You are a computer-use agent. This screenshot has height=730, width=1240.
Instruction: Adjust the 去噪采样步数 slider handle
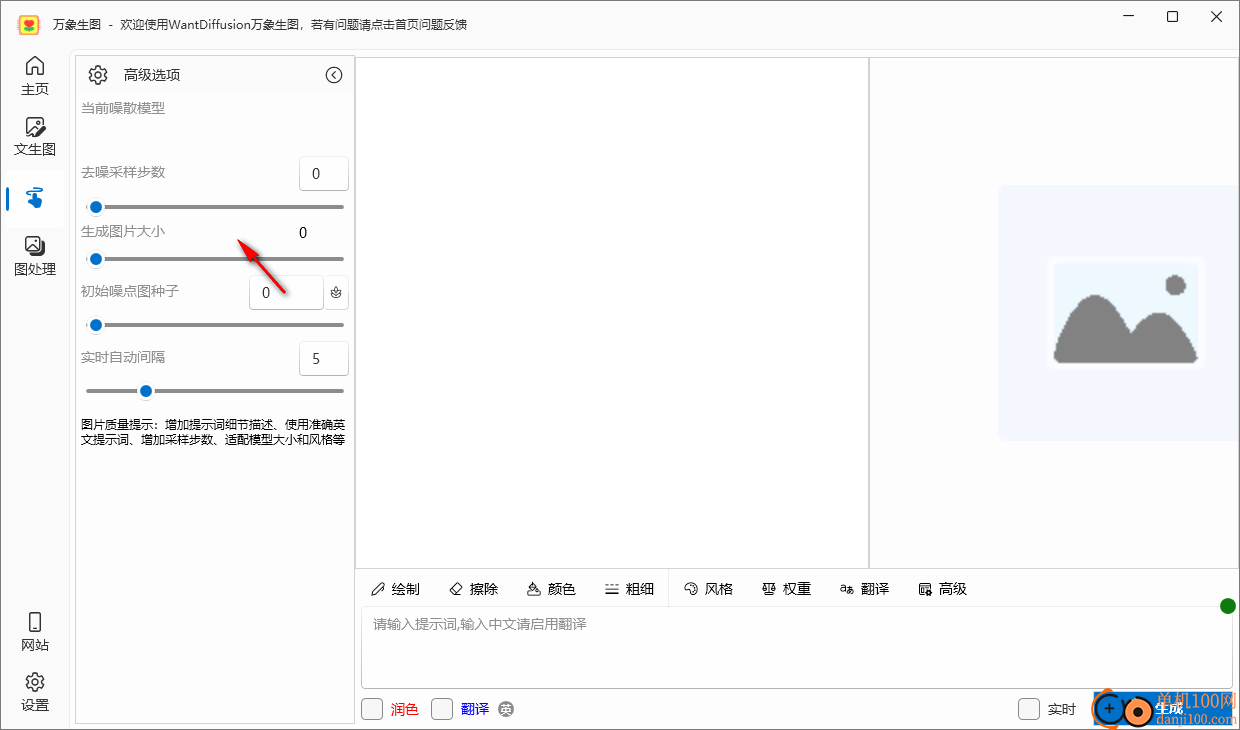click(96, 207)
